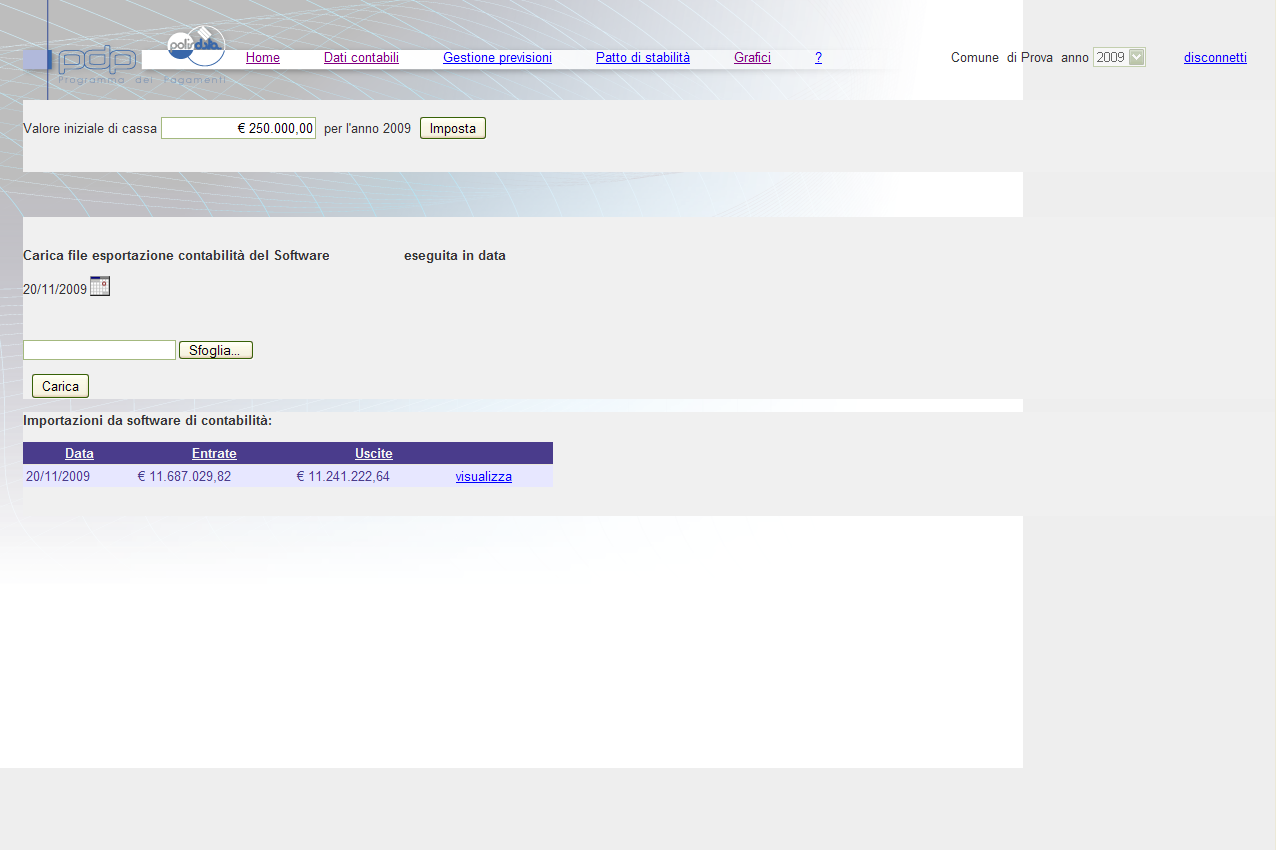Sort table by Data column header
Viewport: 1280px width, 850px height.
[79, 453]
